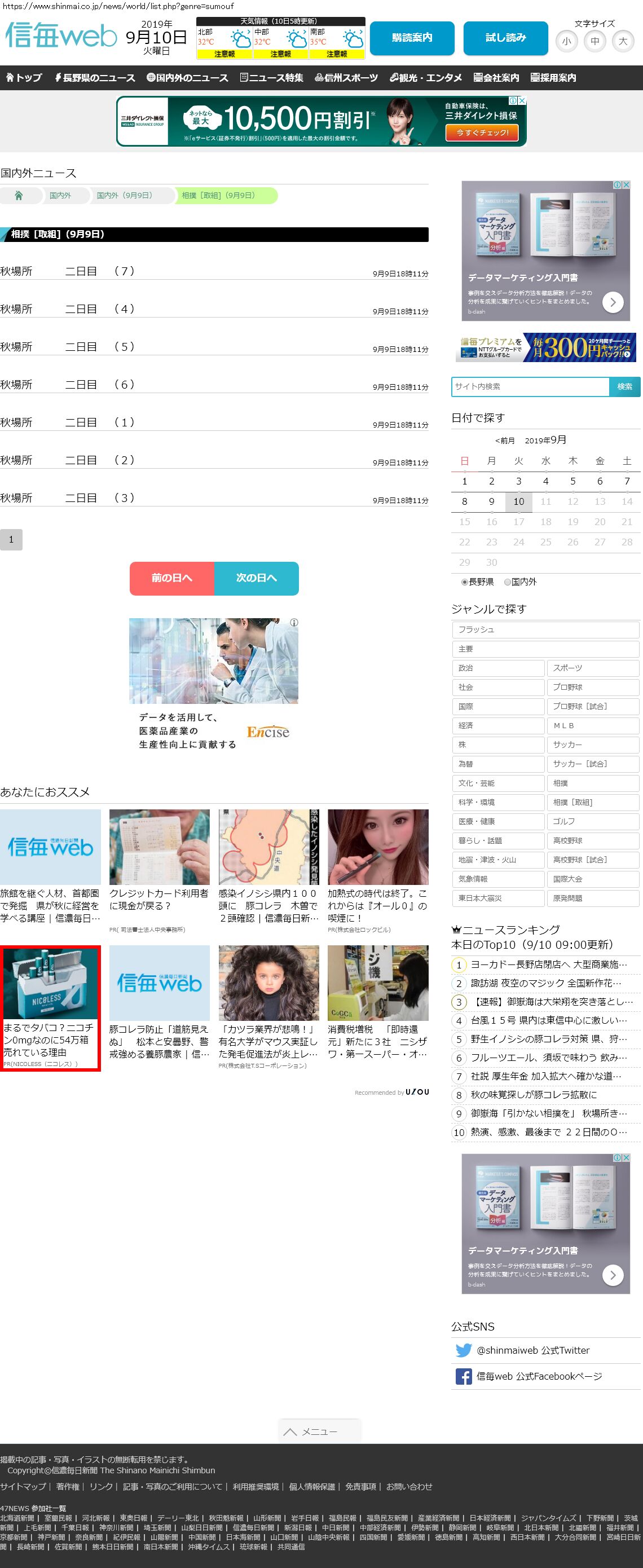Click the site search input field
The height and width of the screenshot is (1568, 643).
[530, 386]
